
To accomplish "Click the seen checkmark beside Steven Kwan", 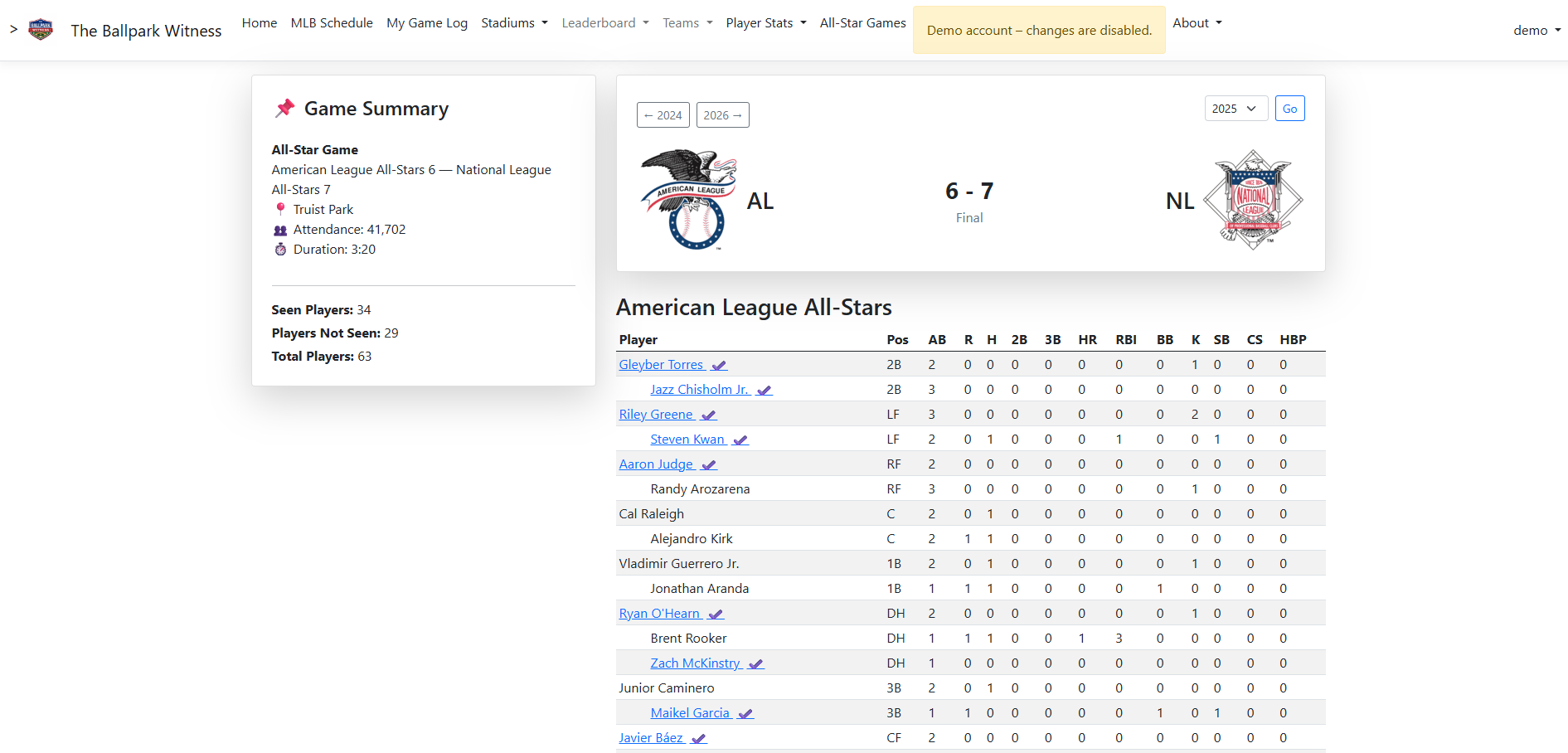I will [x=740, y=440].
